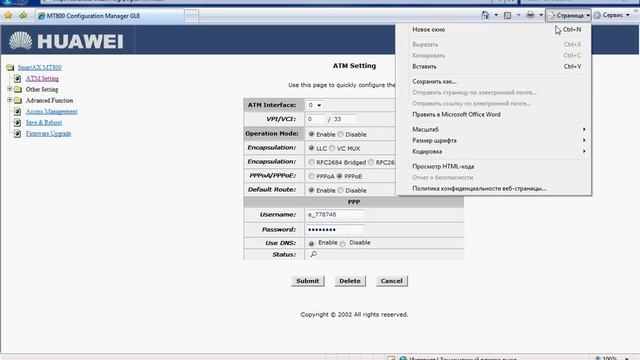Screen dimensions: 640x360
Task: Click the VCI field containing 33
Action: [x=344, y=119]
